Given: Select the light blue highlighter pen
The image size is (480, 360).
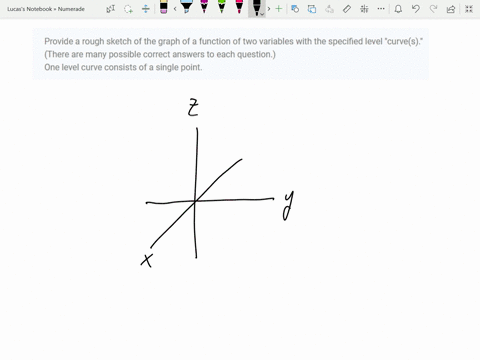Looking at the screenshot, I should 186,7.
